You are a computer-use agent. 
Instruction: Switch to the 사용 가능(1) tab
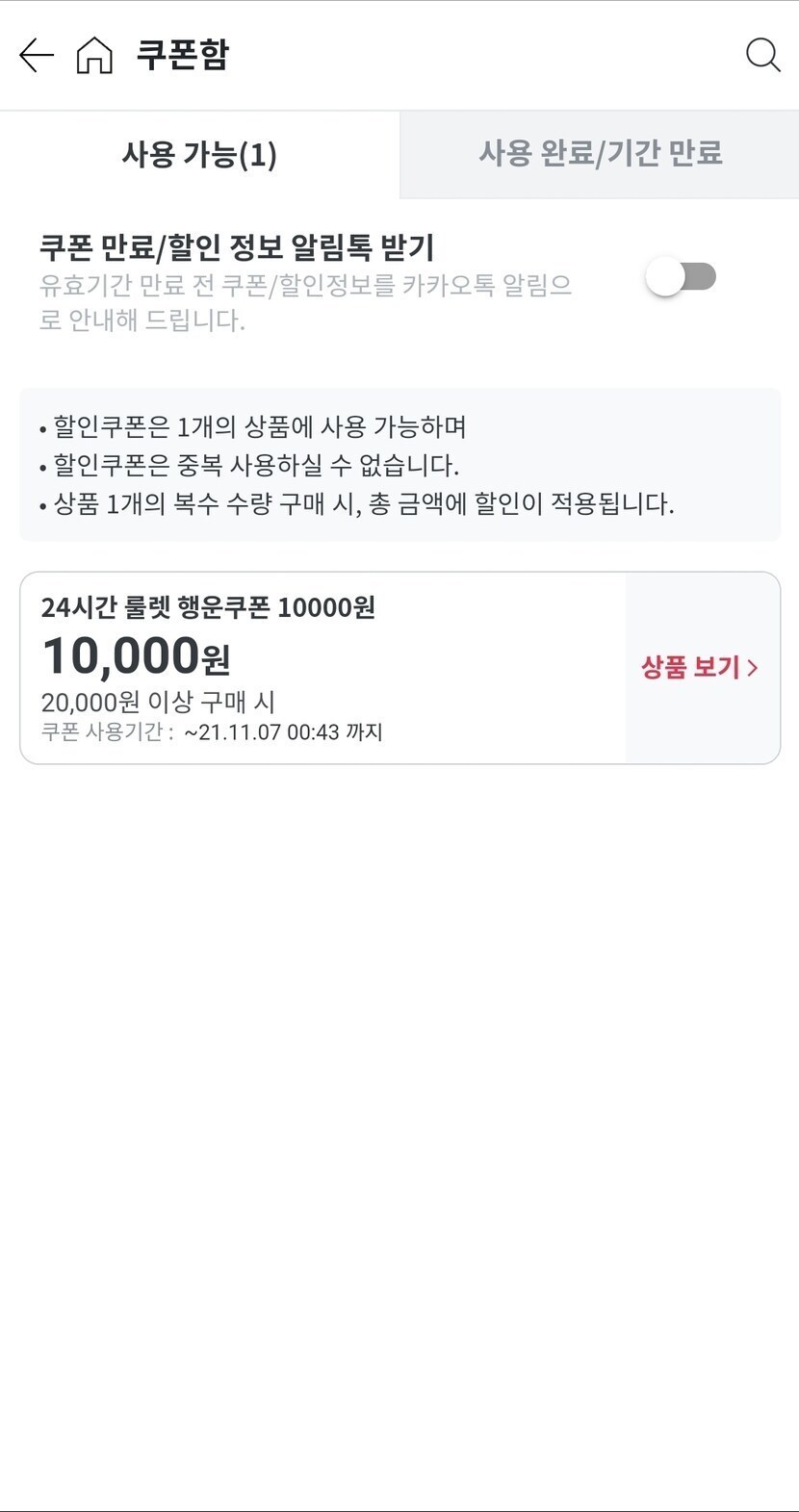(x=199, y=155)
